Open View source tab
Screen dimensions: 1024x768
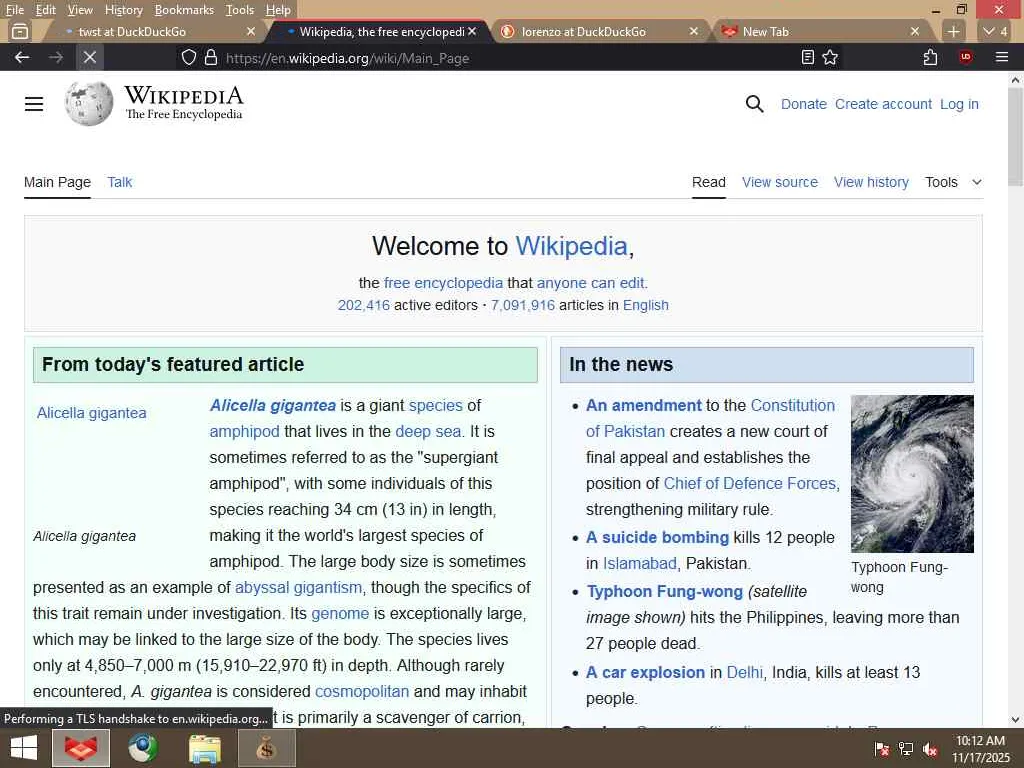780,182
